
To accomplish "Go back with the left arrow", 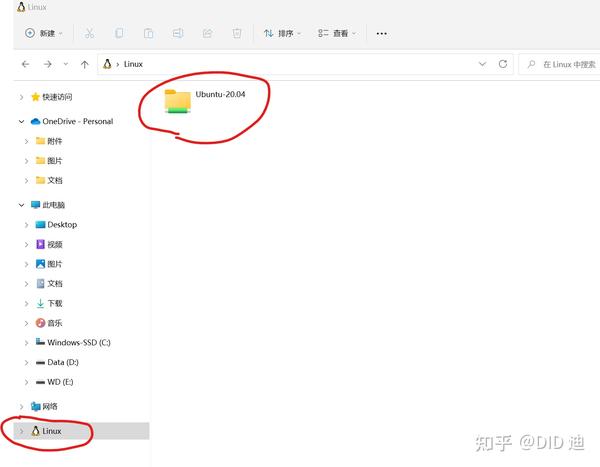I will coord(26,64).
